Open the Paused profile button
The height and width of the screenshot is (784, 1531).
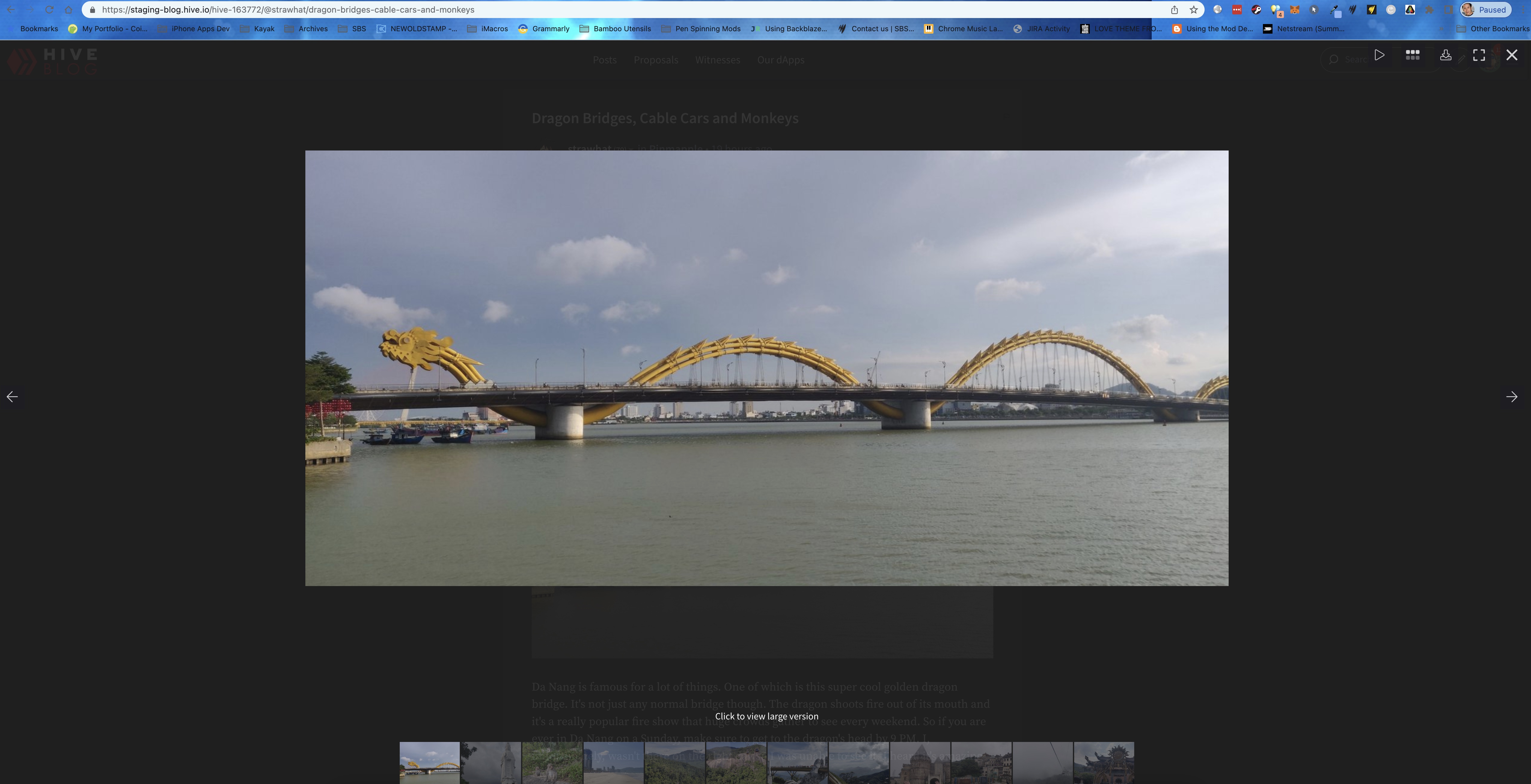(x=1485, y=10)
